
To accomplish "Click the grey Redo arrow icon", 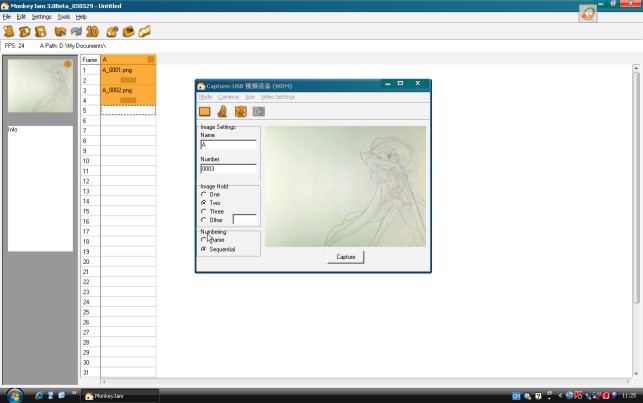I will 76,31.
